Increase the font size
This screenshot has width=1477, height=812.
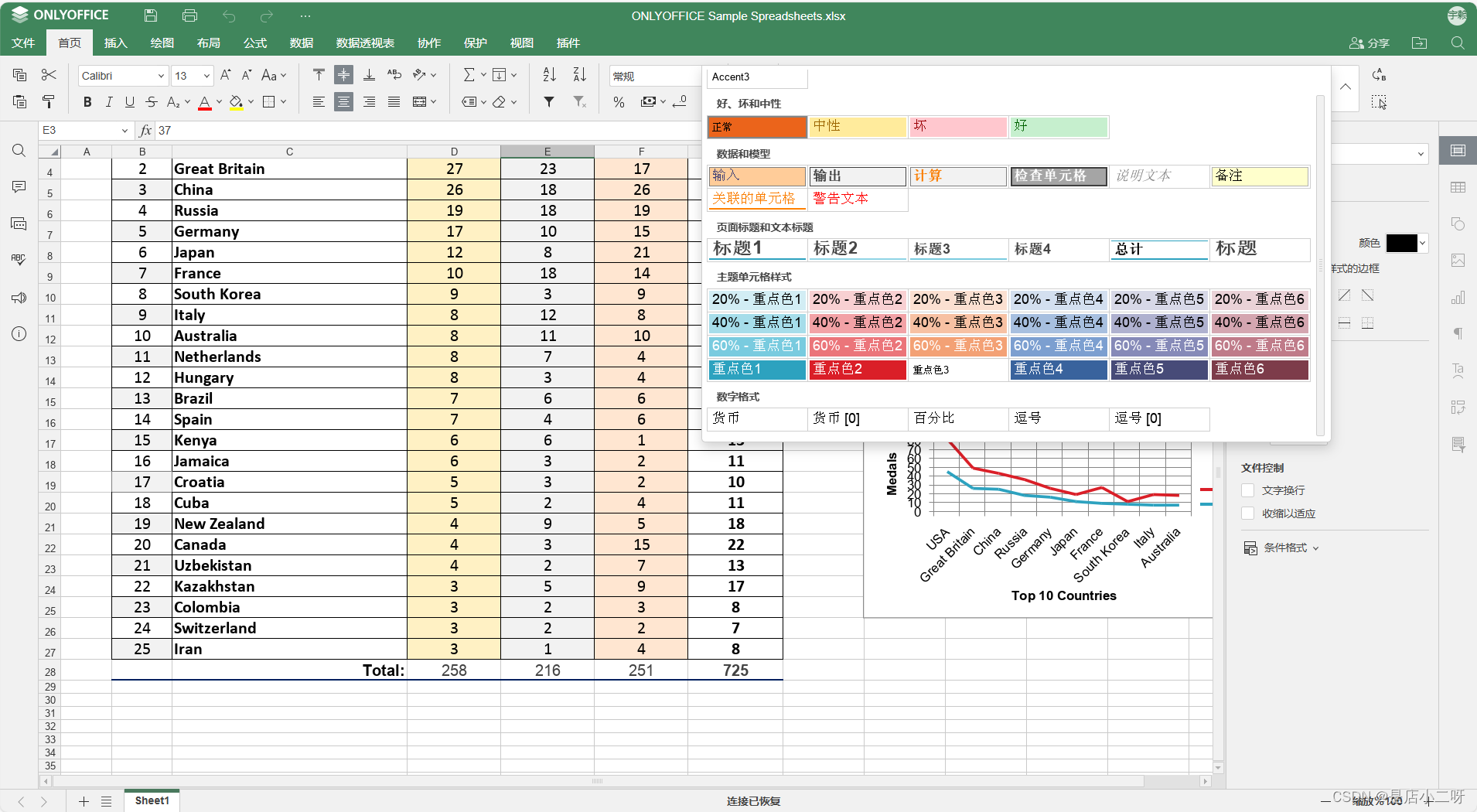(x=226, y=75)
